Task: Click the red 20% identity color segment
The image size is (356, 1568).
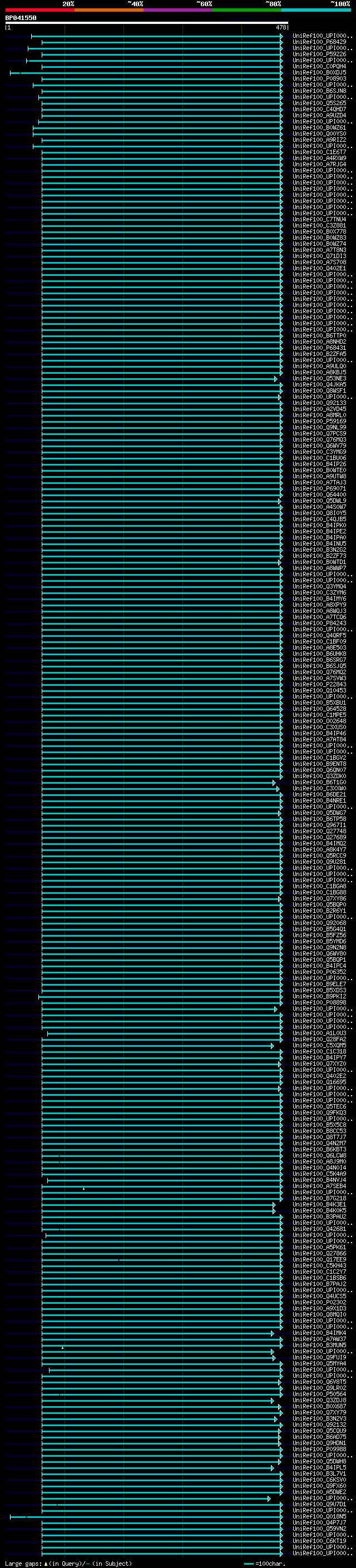Action: coord(39,10)
